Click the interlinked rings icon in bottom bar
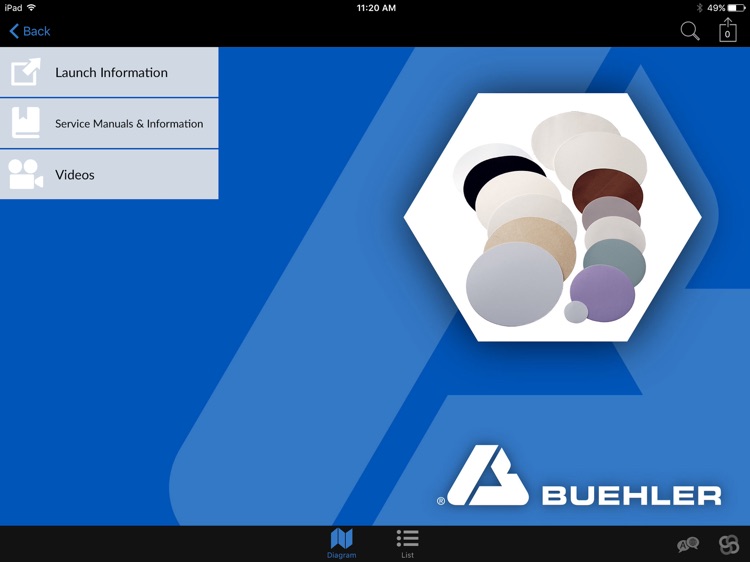The height and width of the screenshot is (562, 750). (x=729, y=544)
